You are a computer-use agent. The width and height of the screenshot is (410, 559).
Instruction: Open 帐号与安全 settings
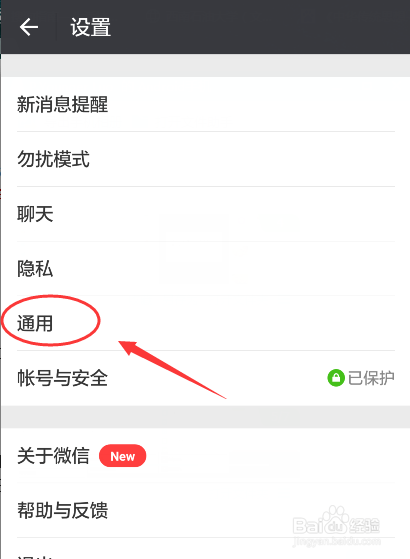[x=205, y=378]
